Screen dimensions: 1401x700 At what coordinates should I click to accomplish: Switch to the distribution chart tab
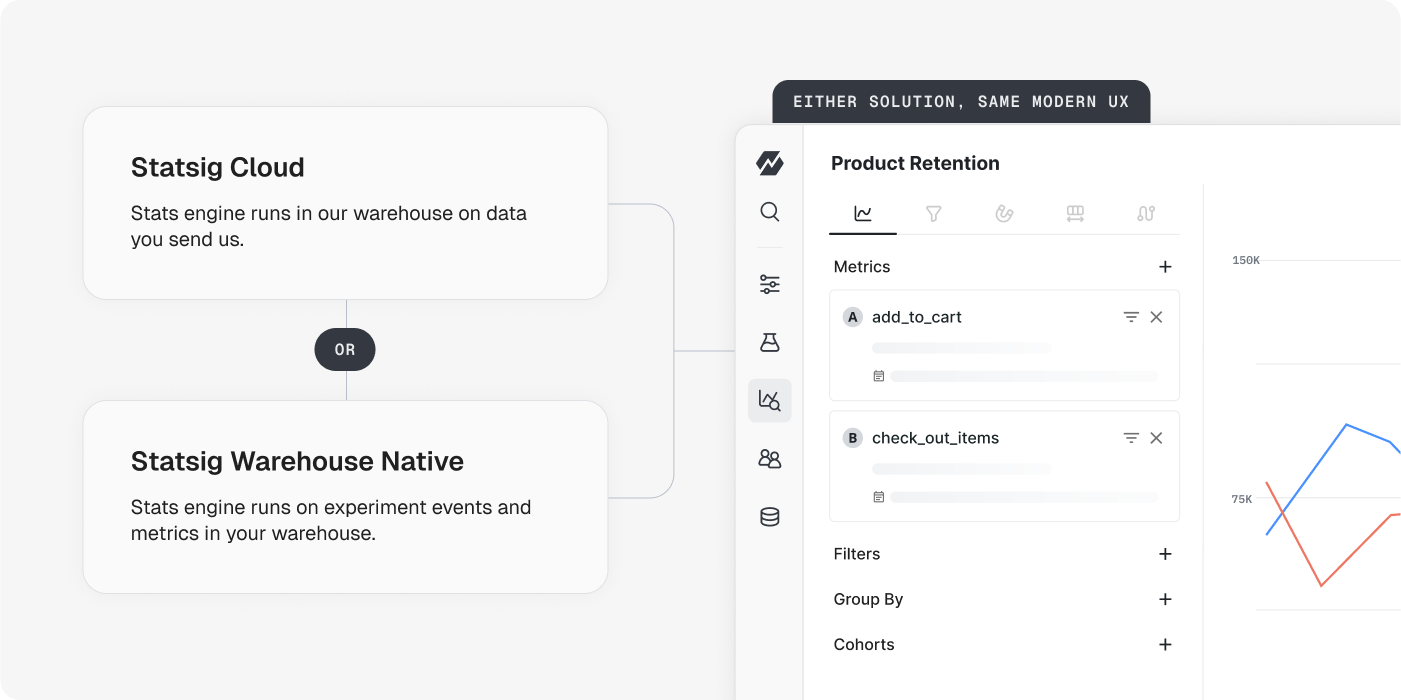point(1076,213)
